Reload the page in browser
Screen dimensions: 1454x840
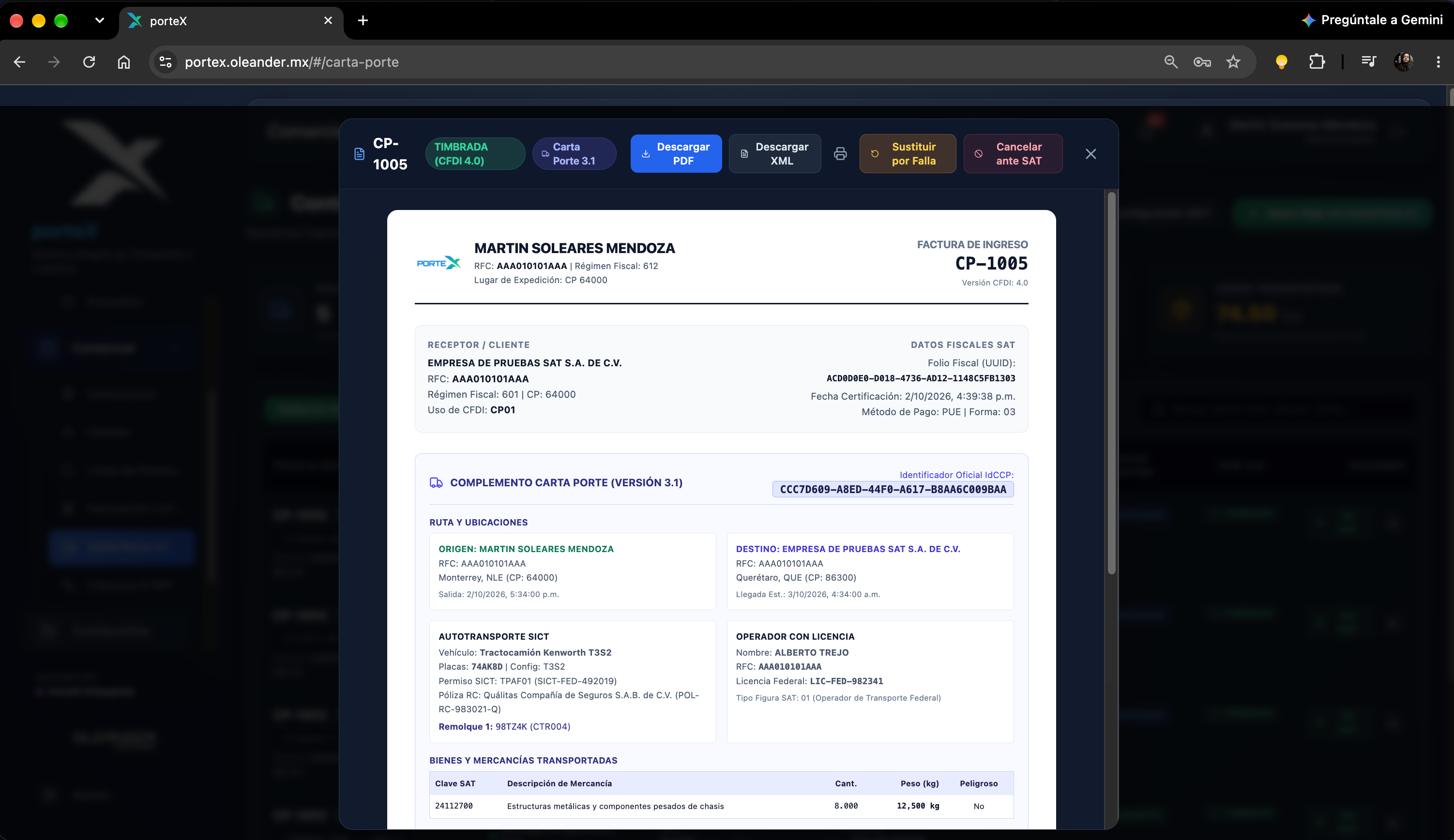[89, 62]
